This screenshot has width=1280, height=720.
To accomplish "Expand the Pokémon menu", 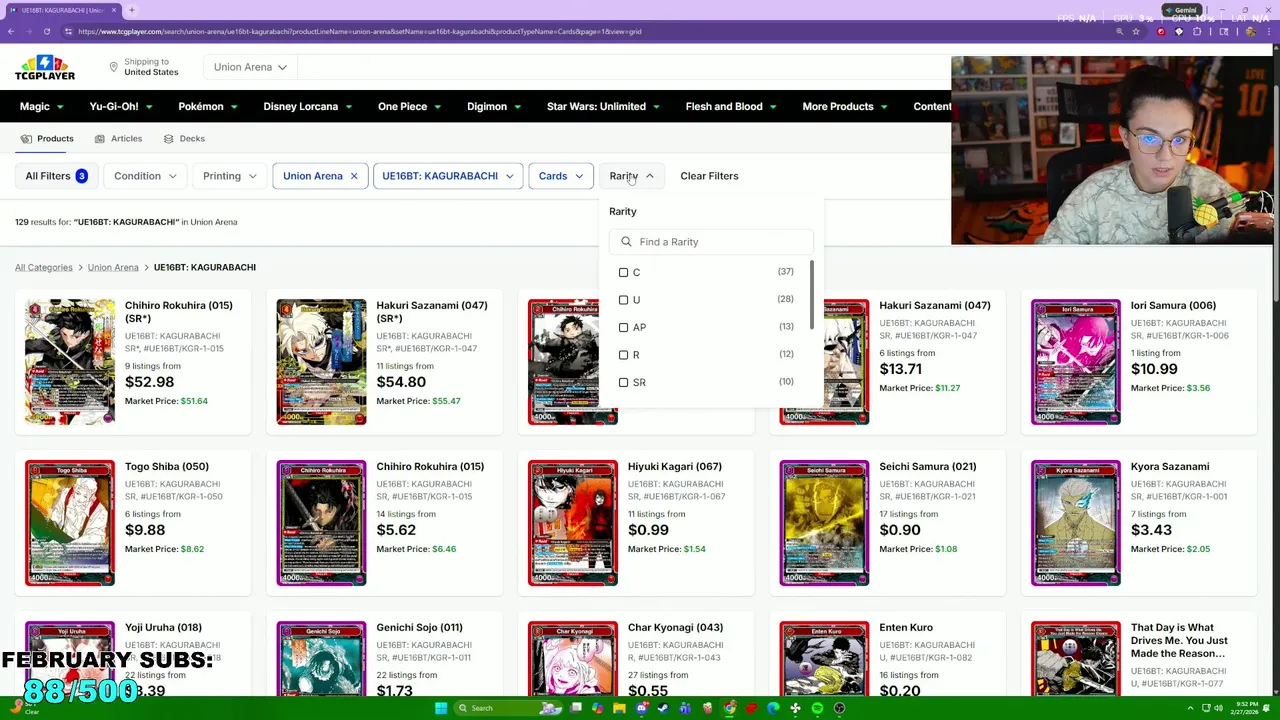I will (x=208, y=106).
